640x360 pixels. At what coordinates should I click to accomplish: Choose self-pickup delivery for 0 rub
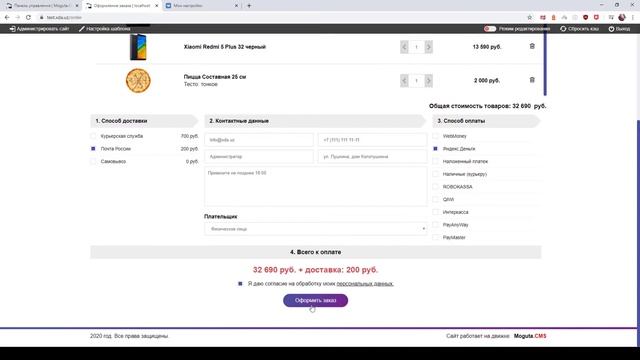click(93, 161)
